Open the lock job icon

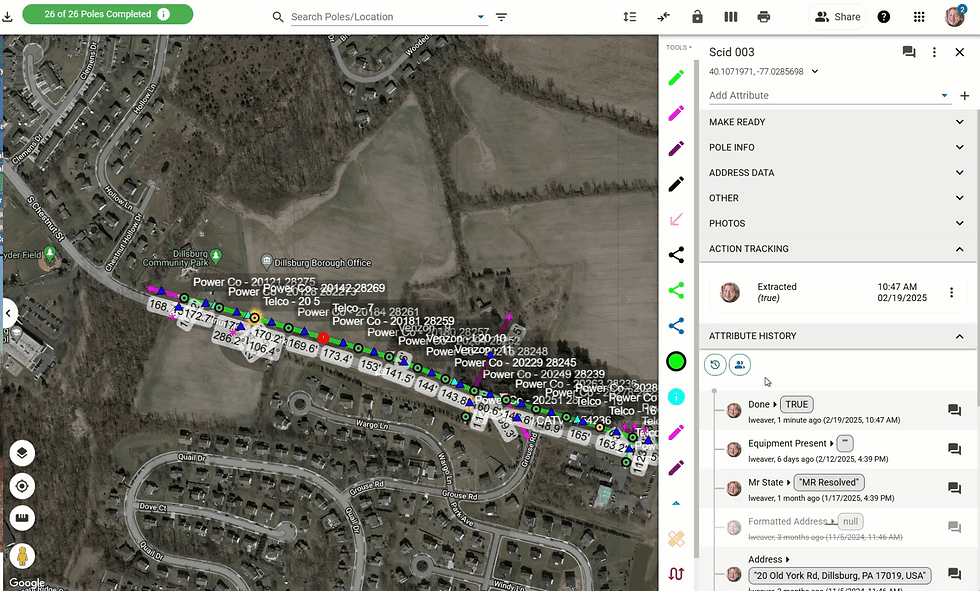pos(698,17)
